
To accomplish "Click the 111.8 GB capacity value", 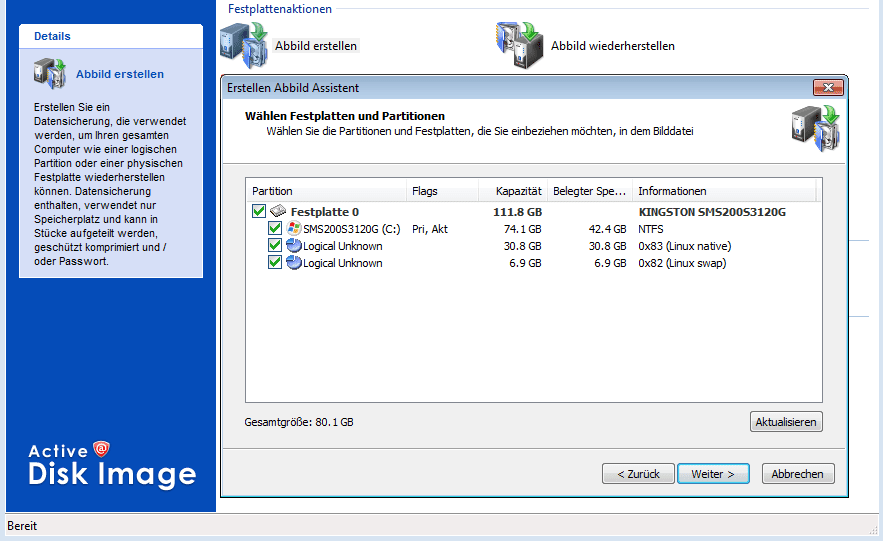I will pyautogui.click(x=518, y=212).
